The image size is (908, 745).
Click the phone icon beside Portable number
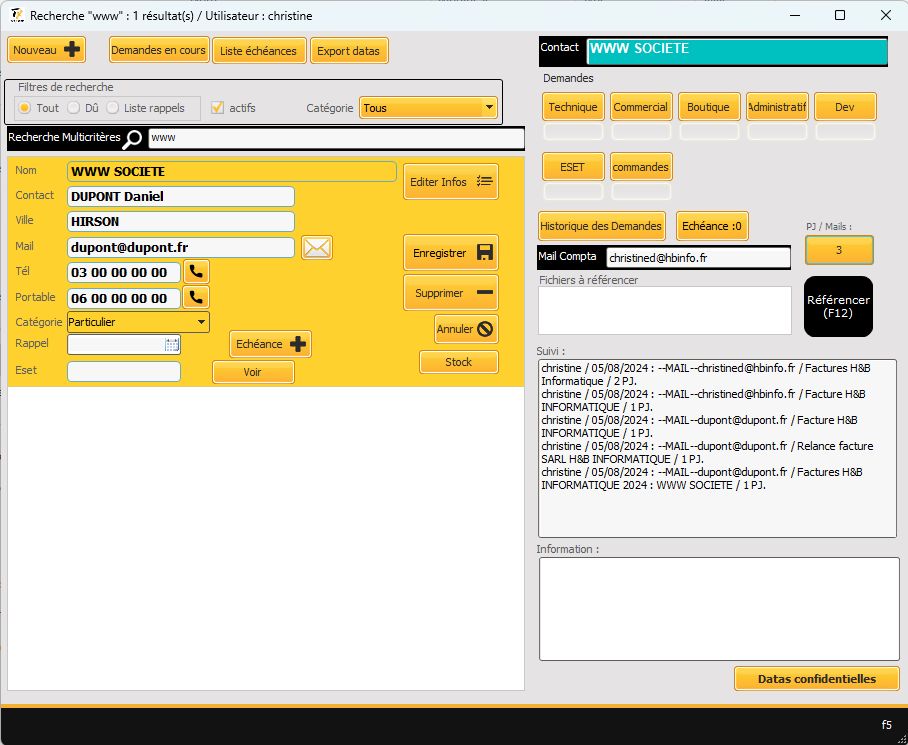pos(196,297)
